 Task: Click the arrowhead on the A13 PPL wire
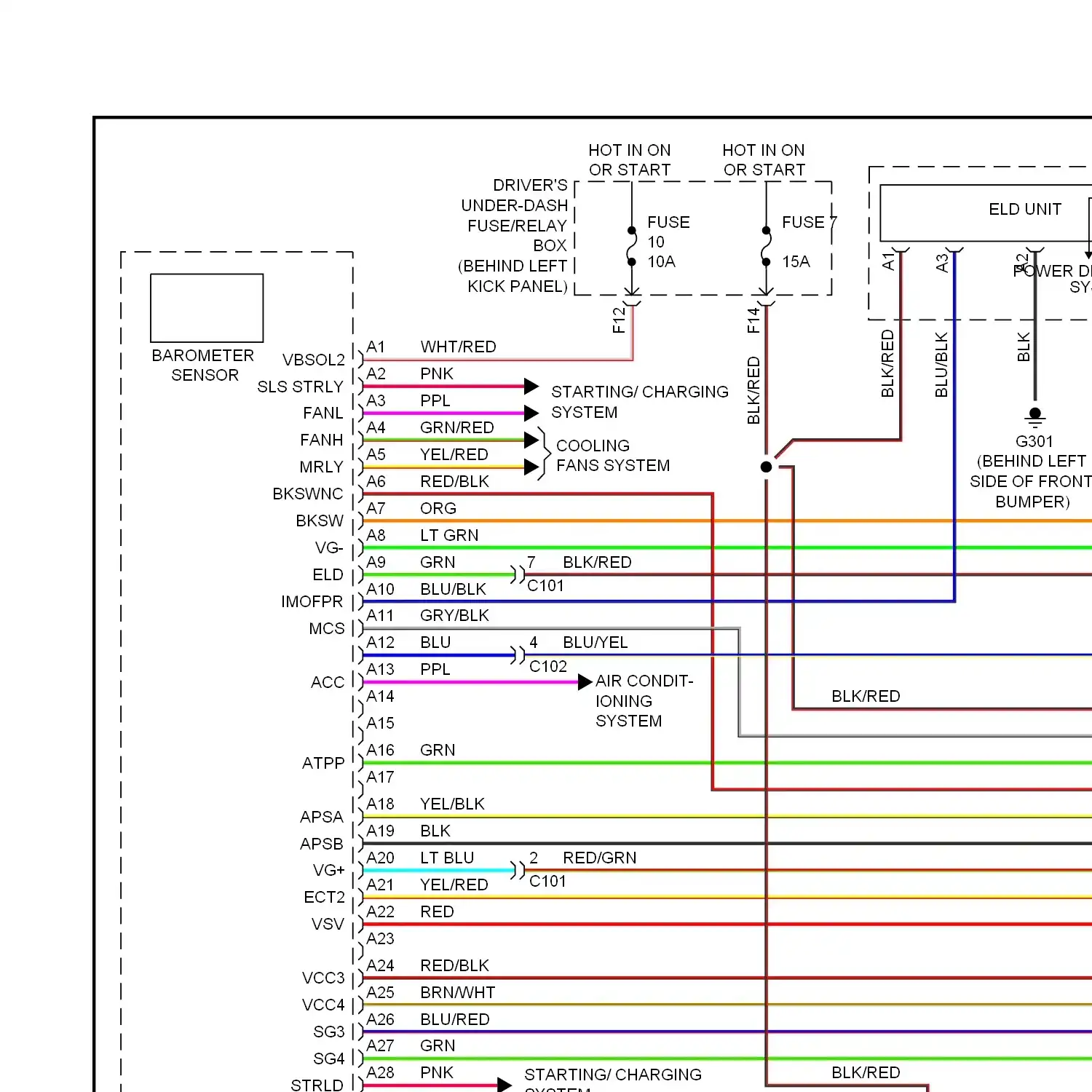coord(585,682)
